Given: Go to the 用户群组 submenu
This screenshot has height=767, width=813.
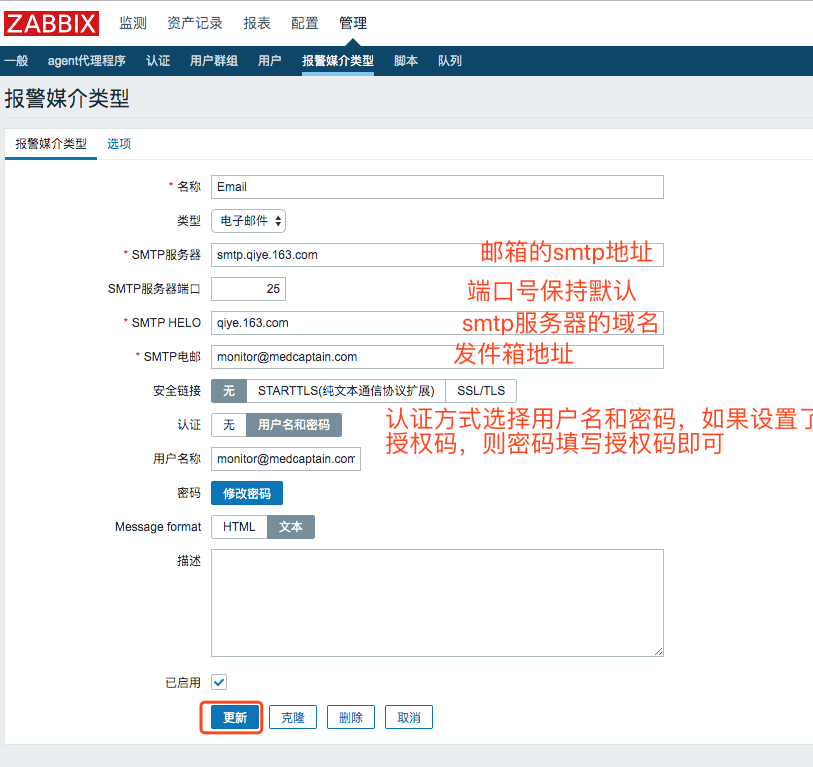Looking at the screenshot, I should tap(214, 61).
